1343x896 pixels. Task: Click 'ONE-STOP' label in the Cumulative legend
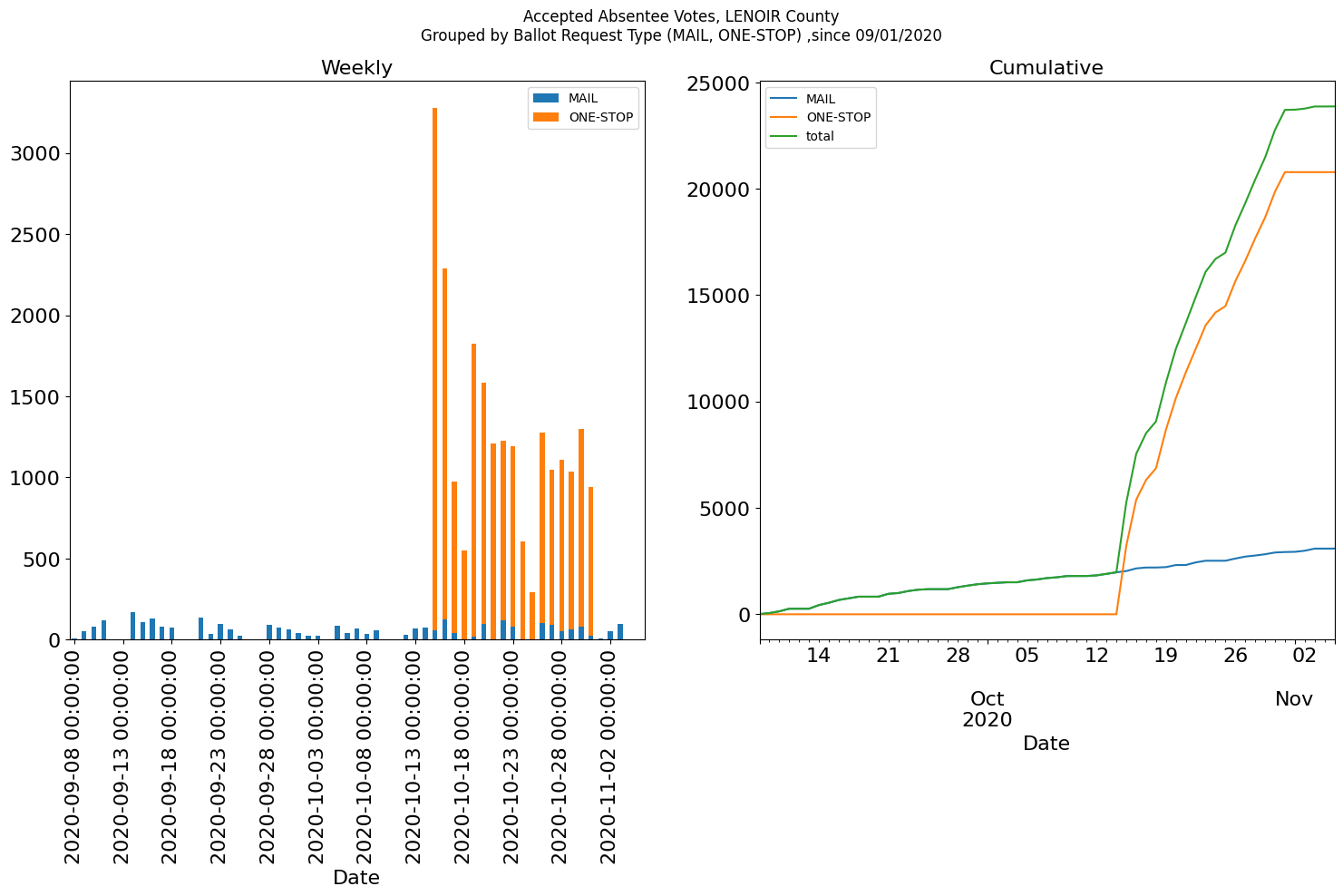tap(839, 118)
